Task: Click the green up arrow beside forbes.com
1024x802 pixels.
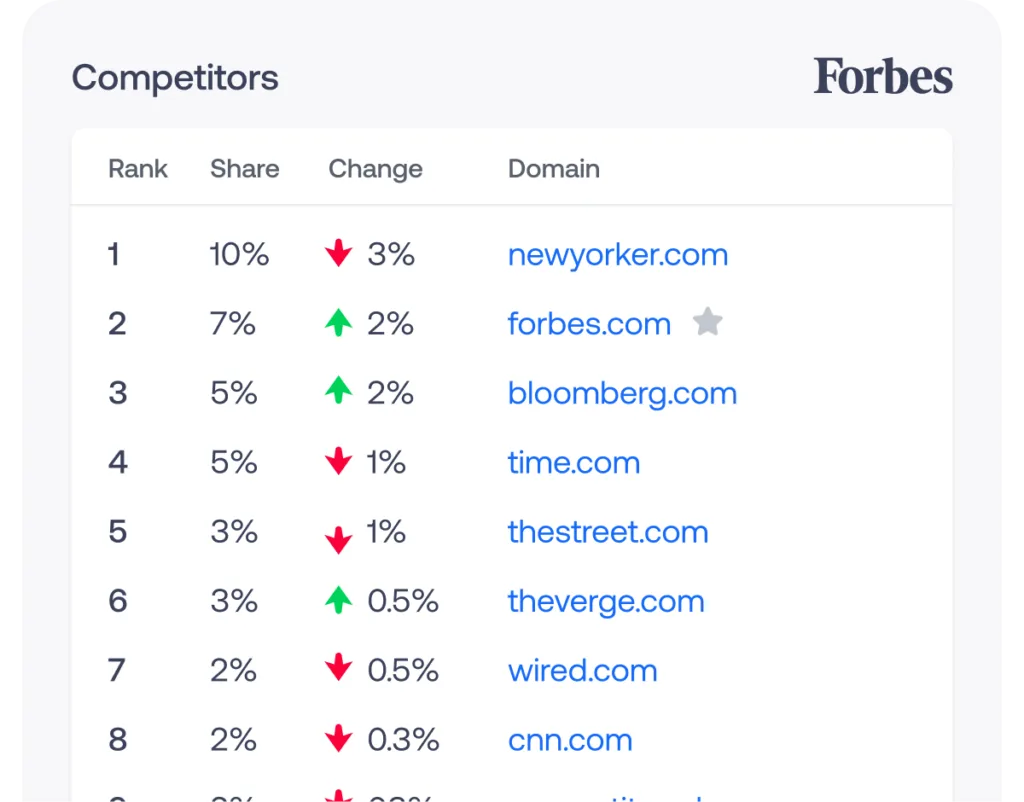Action: [340, 323]
